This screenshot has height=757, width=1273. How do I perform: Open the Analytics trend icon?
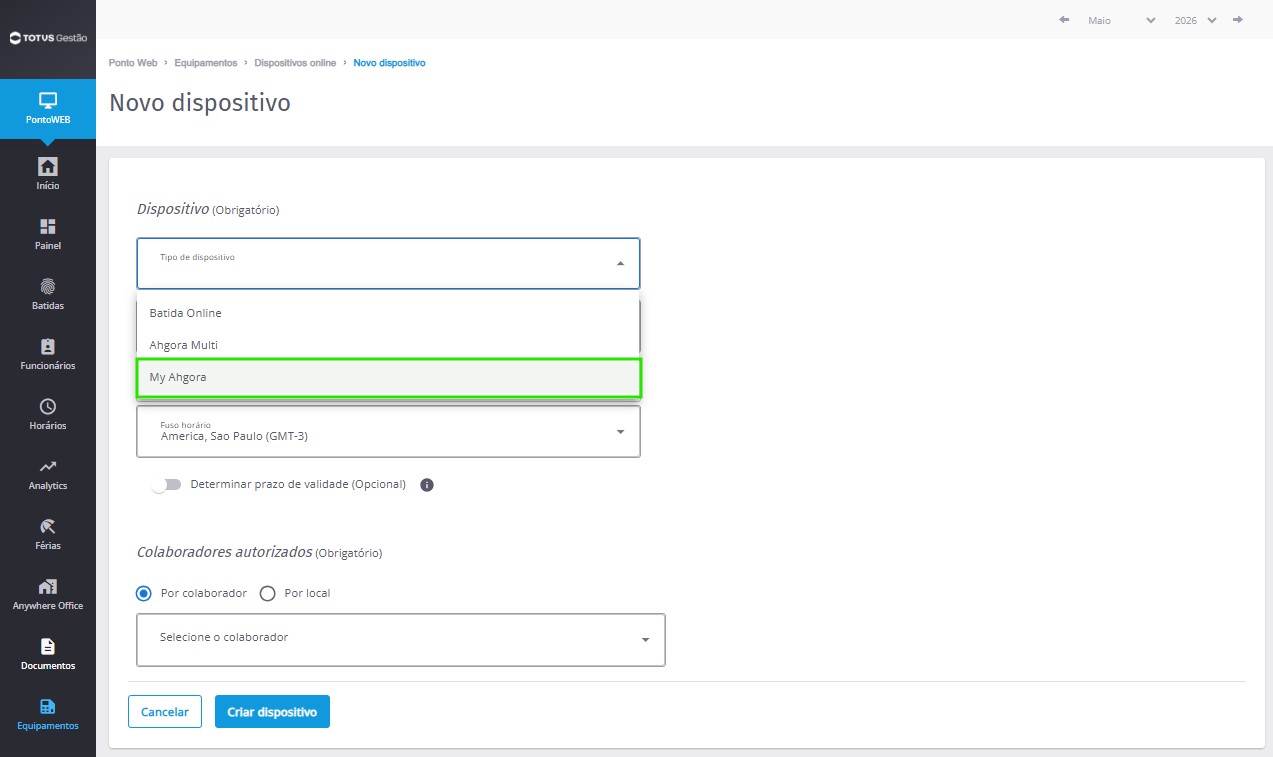[x=47, y=466]
